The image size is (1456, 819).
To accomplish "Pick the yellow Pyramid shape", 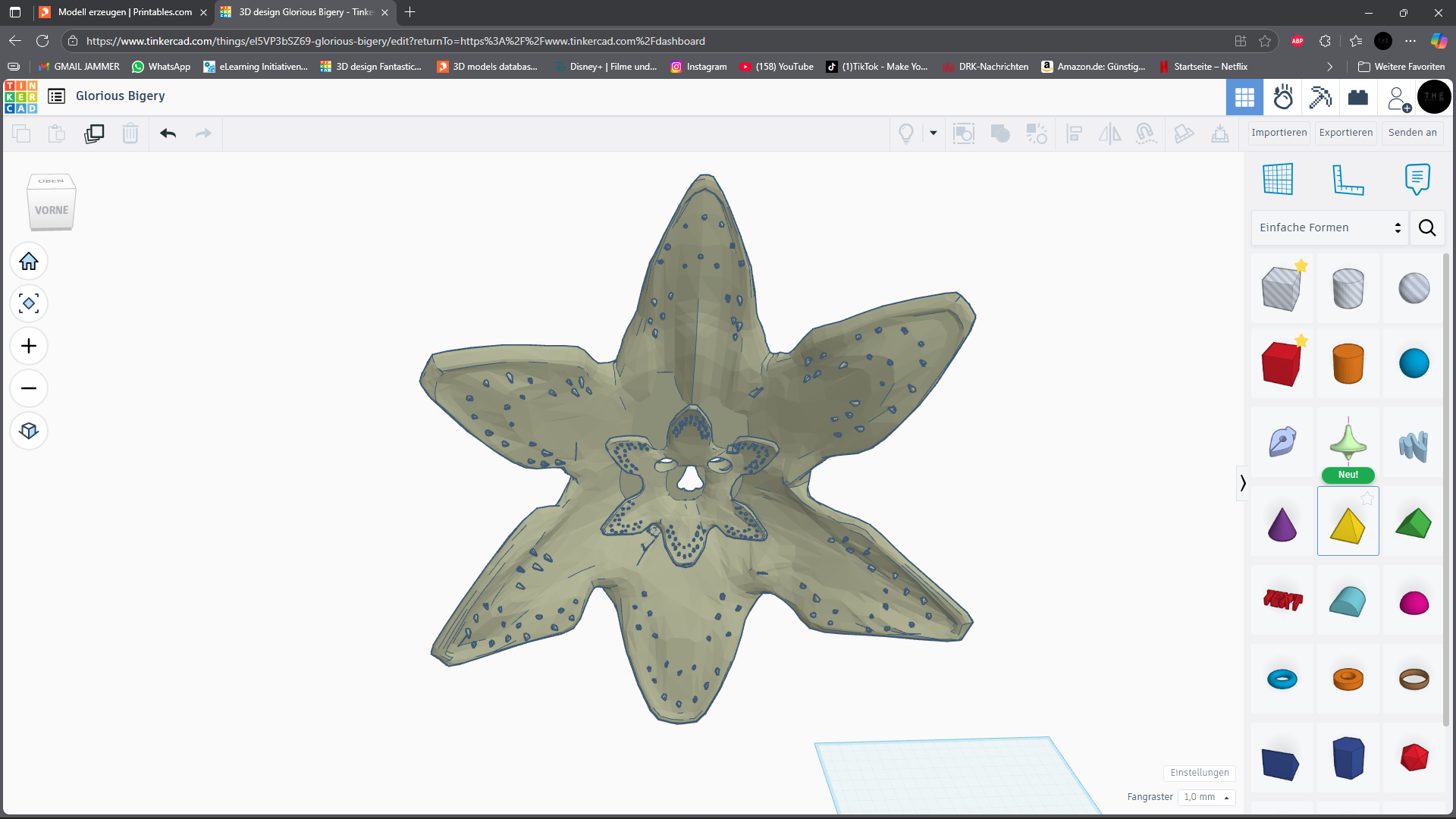I will 1348,522.
